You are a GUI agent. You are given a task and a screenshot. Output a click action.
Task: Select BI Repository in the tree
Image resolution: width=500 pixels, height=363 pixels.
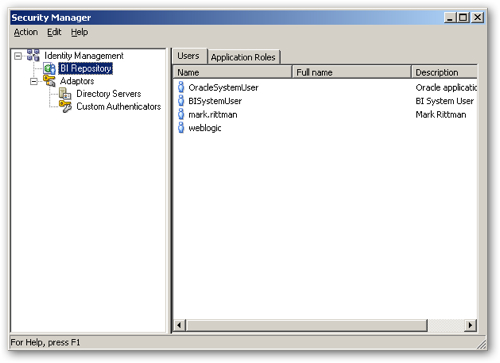86,69
